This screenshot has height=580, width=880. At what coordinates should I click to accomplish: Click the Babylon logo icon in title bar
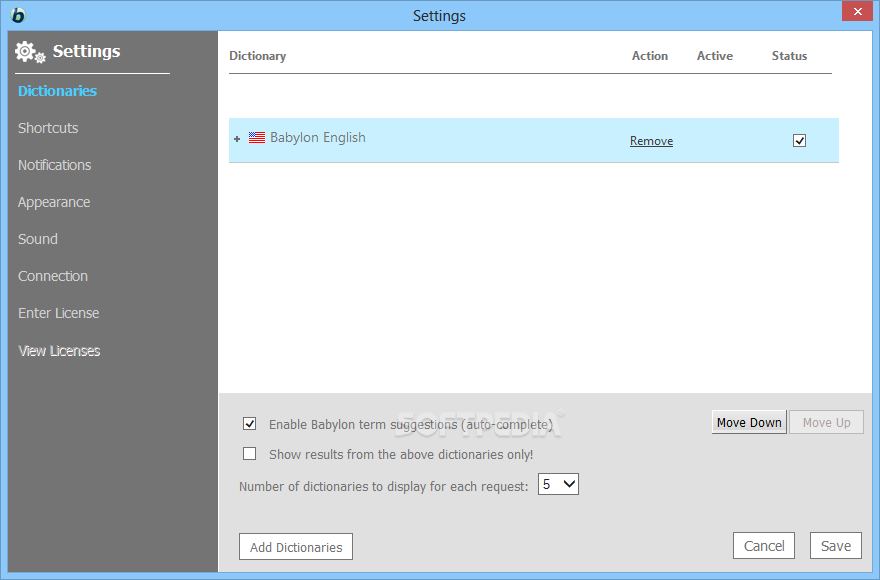[18, 15]
